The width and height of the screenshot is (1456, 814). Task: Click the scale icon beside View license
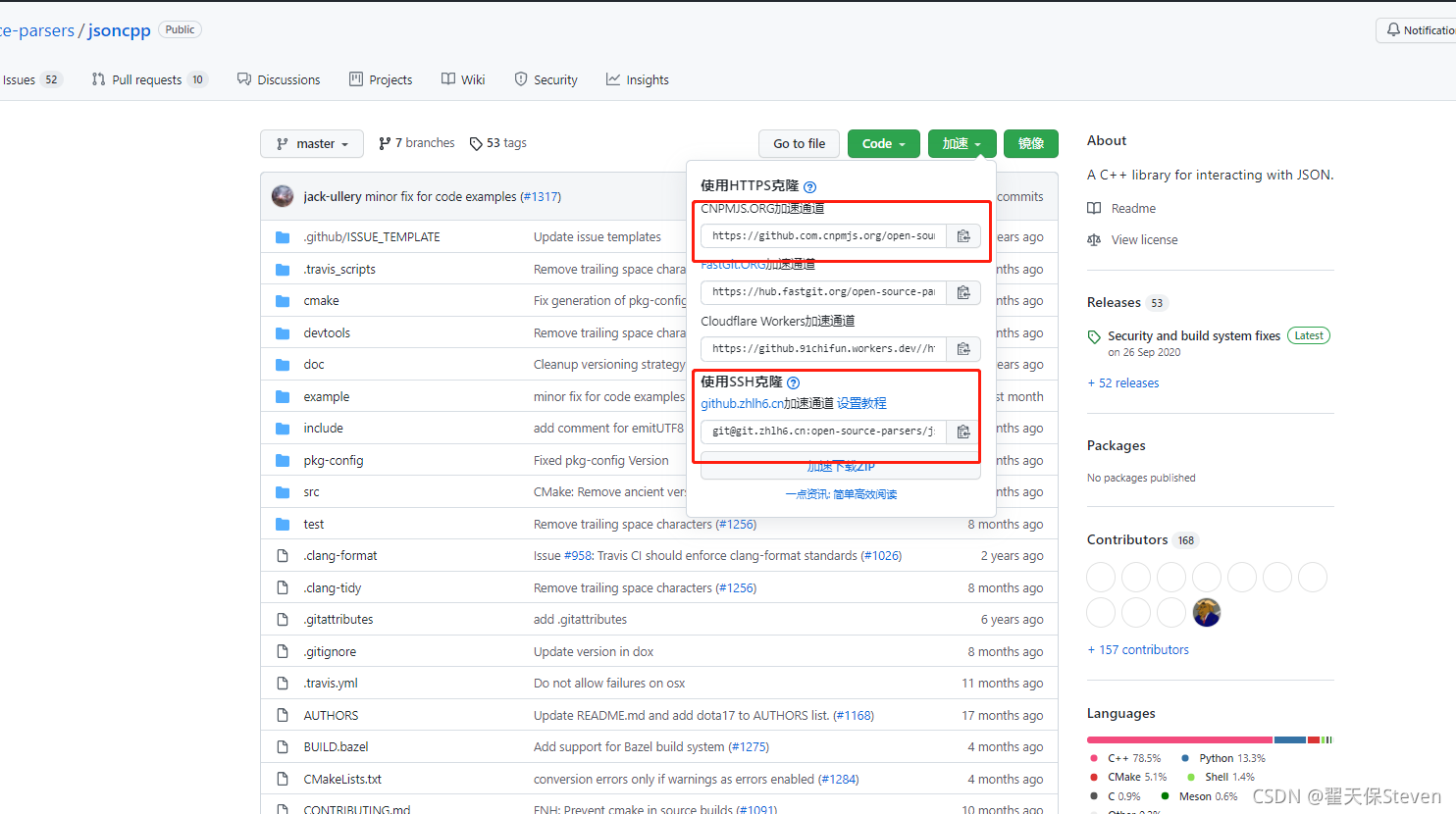click(1095, 239)
